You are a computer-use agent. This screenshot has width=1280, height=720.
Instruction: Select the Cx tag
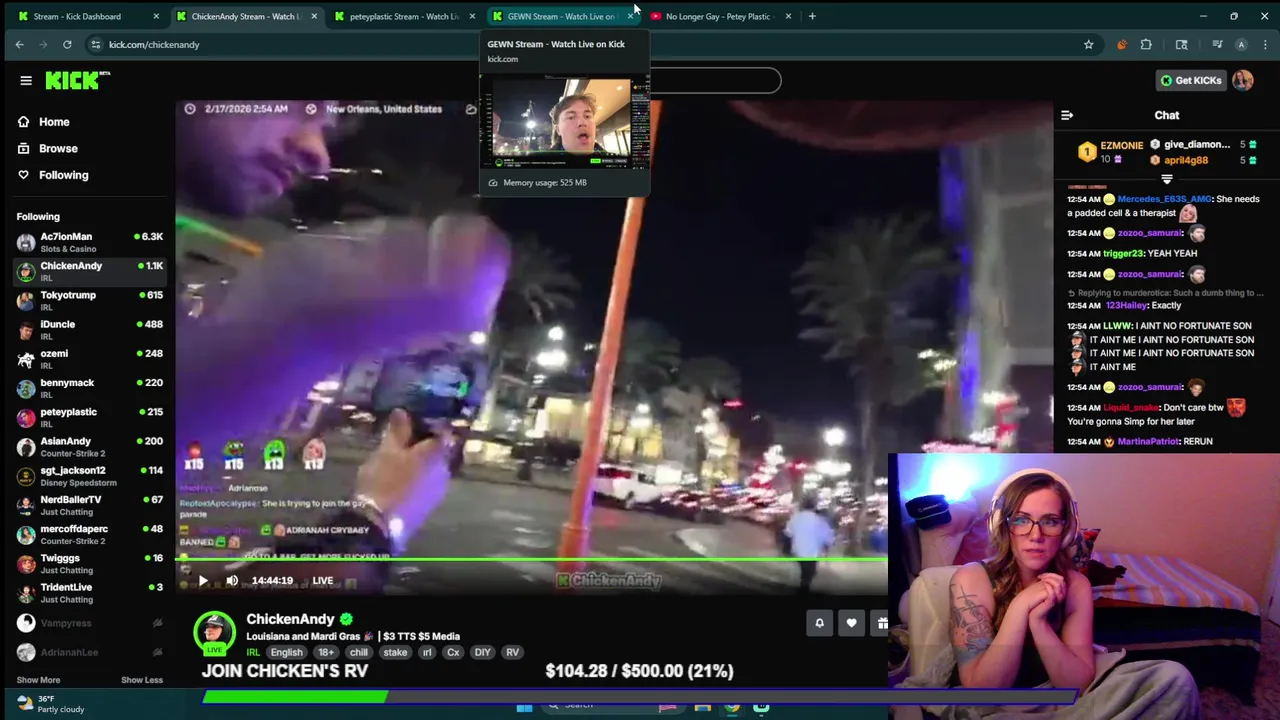(453, 652)
